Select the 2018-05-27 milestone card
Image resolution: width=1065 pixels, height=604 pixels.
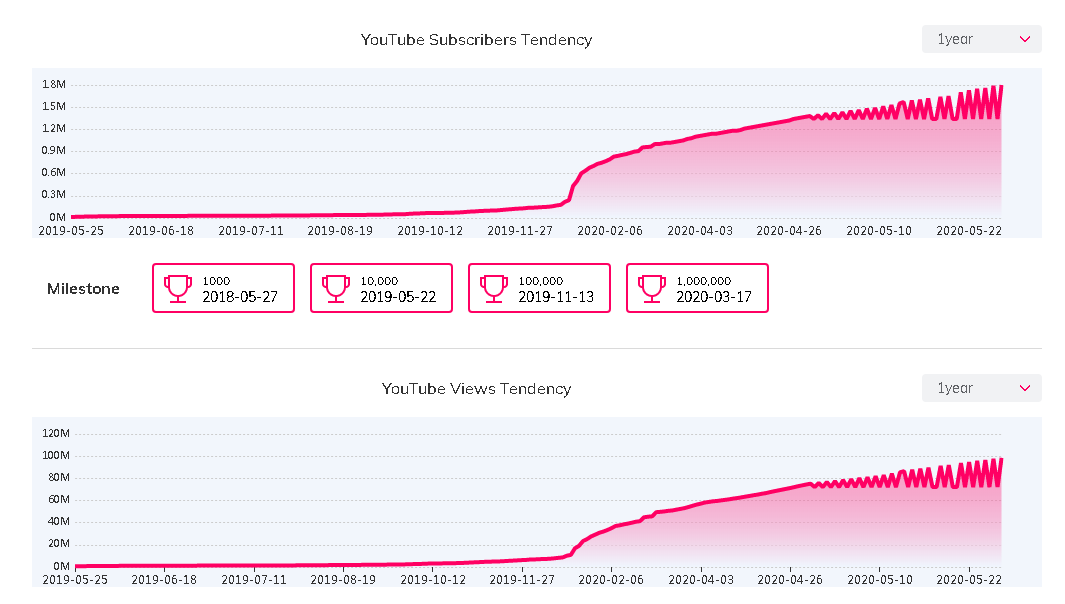coord(223,288)
